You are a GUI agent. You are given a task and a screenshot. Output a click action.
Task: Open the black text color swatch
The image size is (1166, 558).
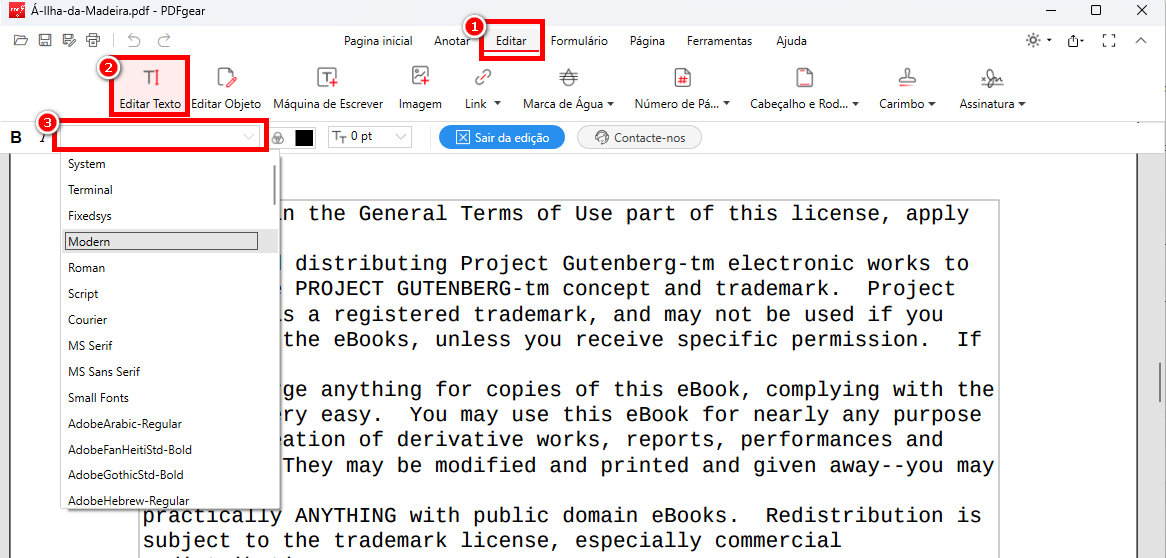tap(304, 138)
